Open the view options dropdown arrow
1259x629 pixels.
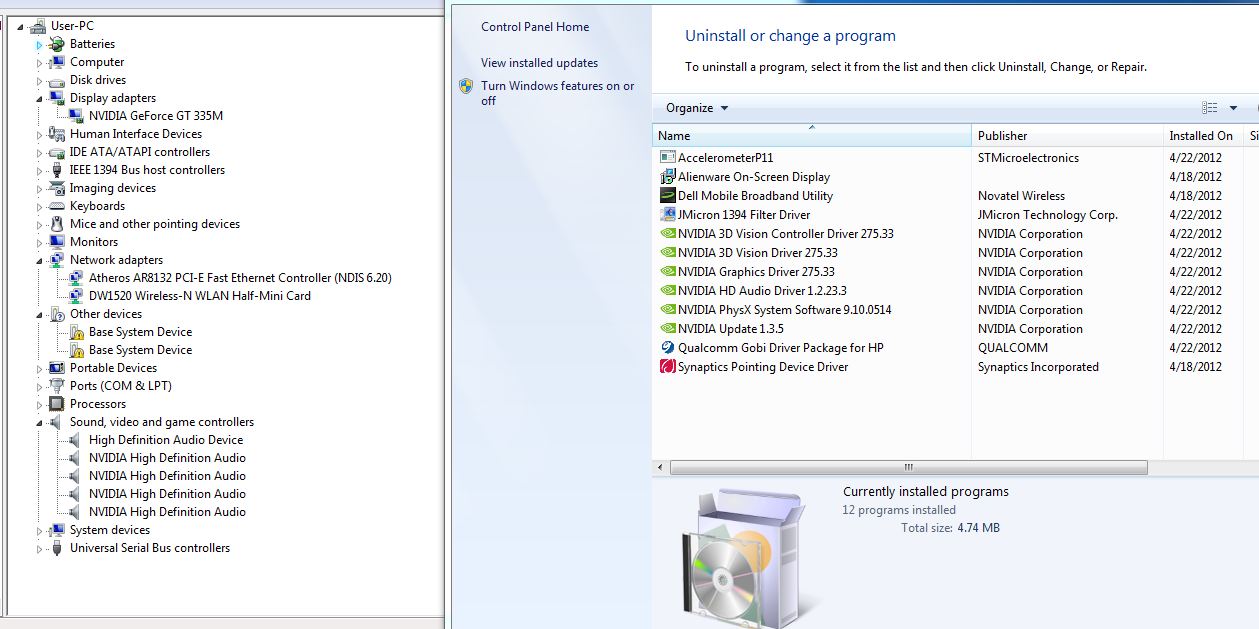click(1233, 108)
